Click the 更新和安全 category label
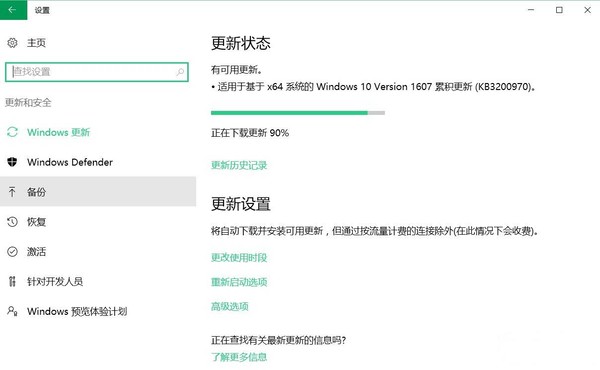The height and width of the screenshot is (370, 600). click(x=28, y=103)
